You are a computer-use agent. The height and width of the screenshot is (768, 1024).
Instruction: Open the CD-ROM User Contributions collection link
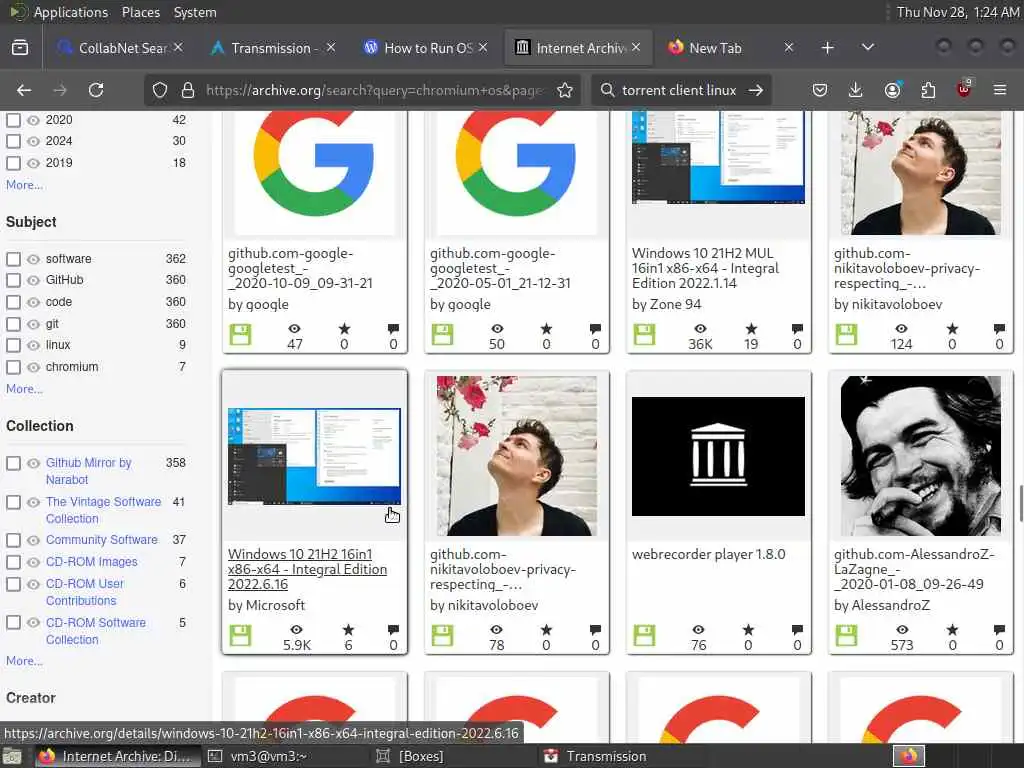tap(84, 592)
